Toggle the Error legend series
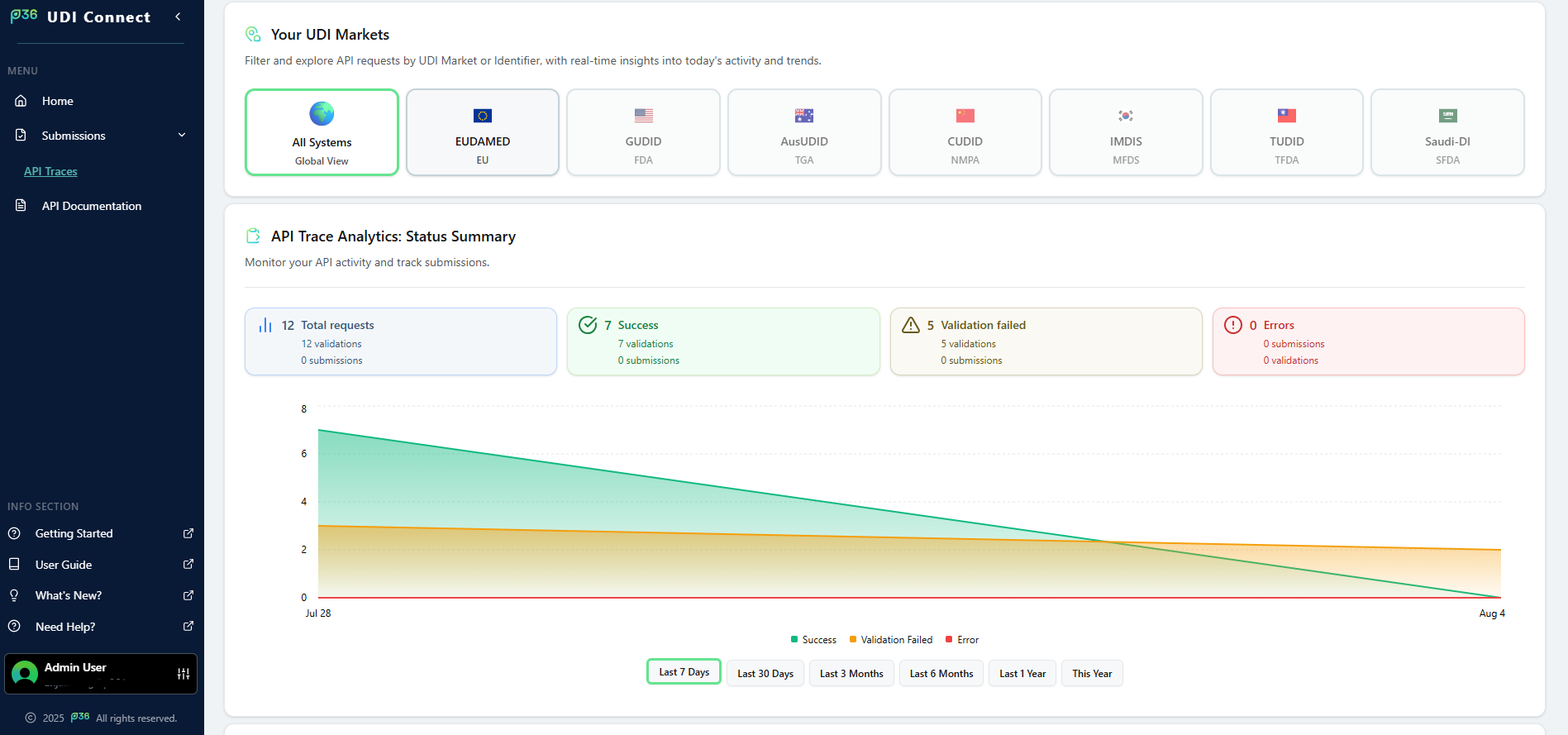The height and width of the screenshot is (735, 1568). [x=962, y=640]
